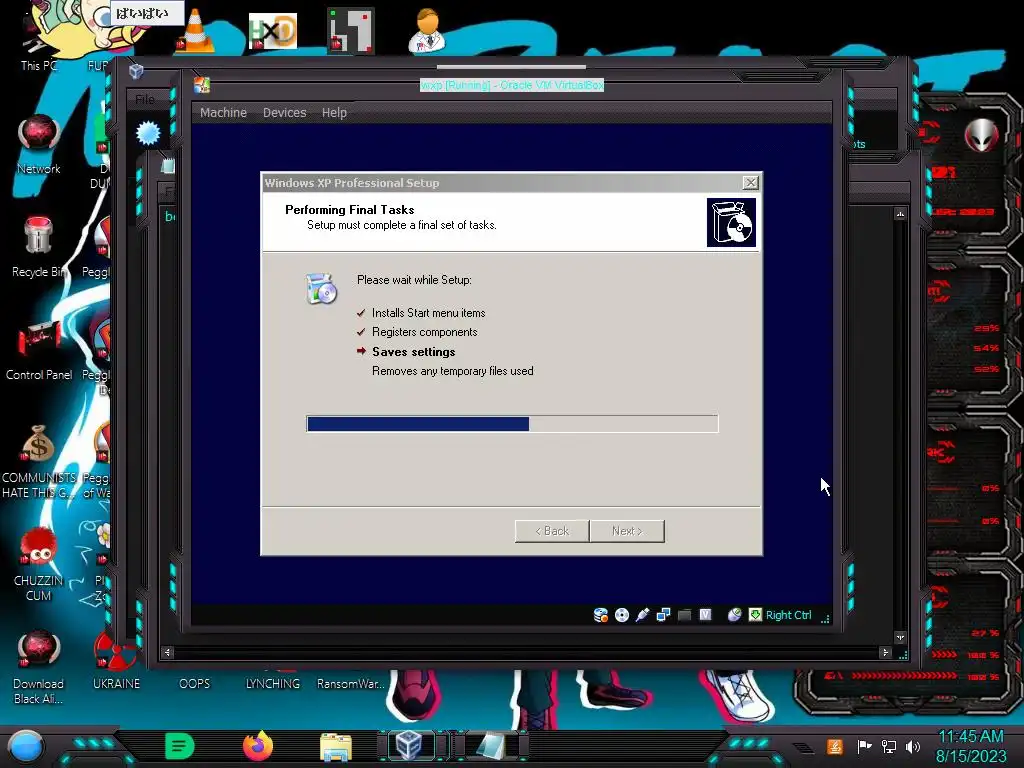The height and width of the screenshot is (768, 1024).
Task: Click the green host key arrow icon
Action: click(756, 615)
